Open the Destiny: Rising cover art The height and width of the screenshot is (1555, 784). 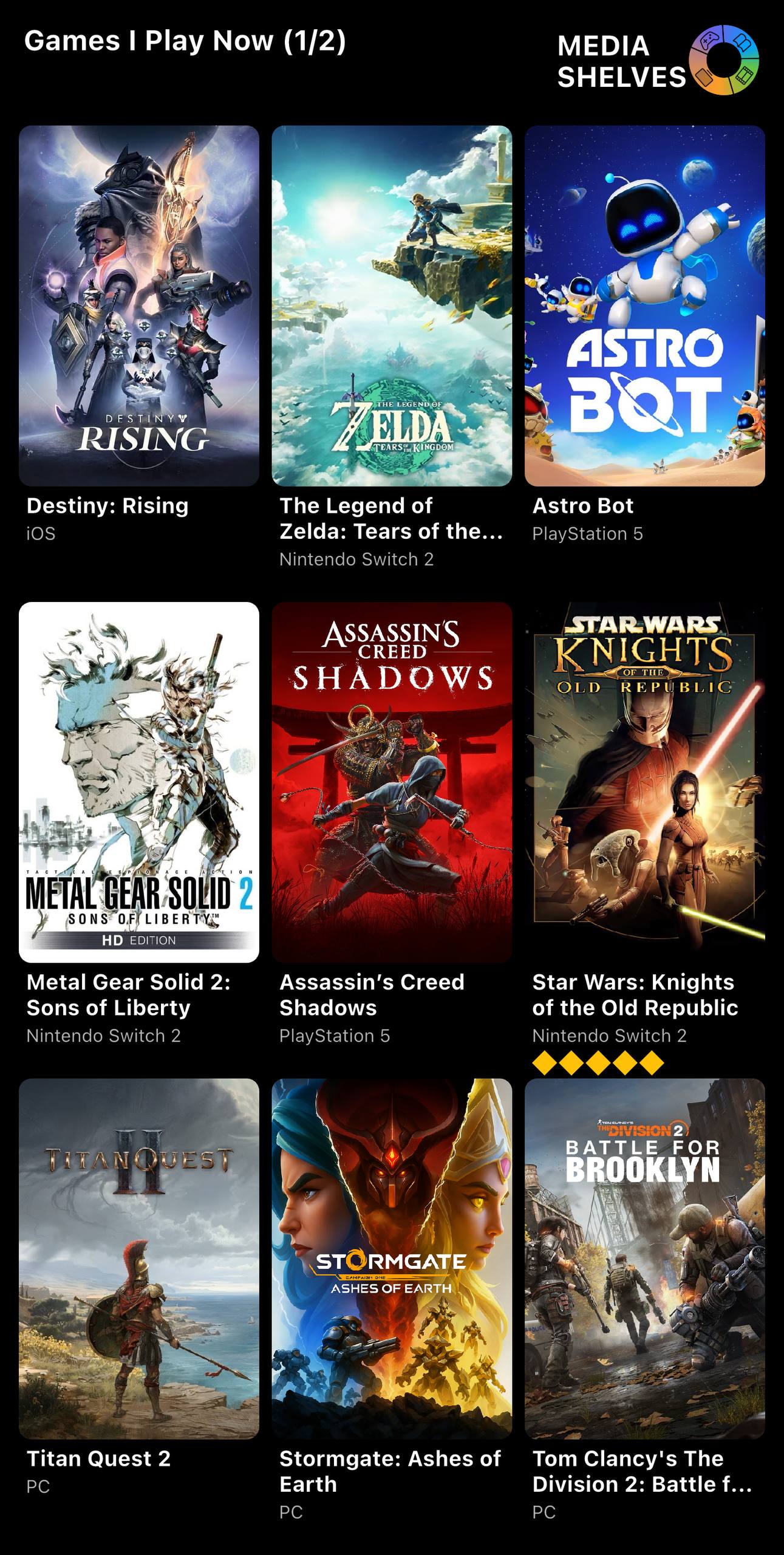pos(139,306)
